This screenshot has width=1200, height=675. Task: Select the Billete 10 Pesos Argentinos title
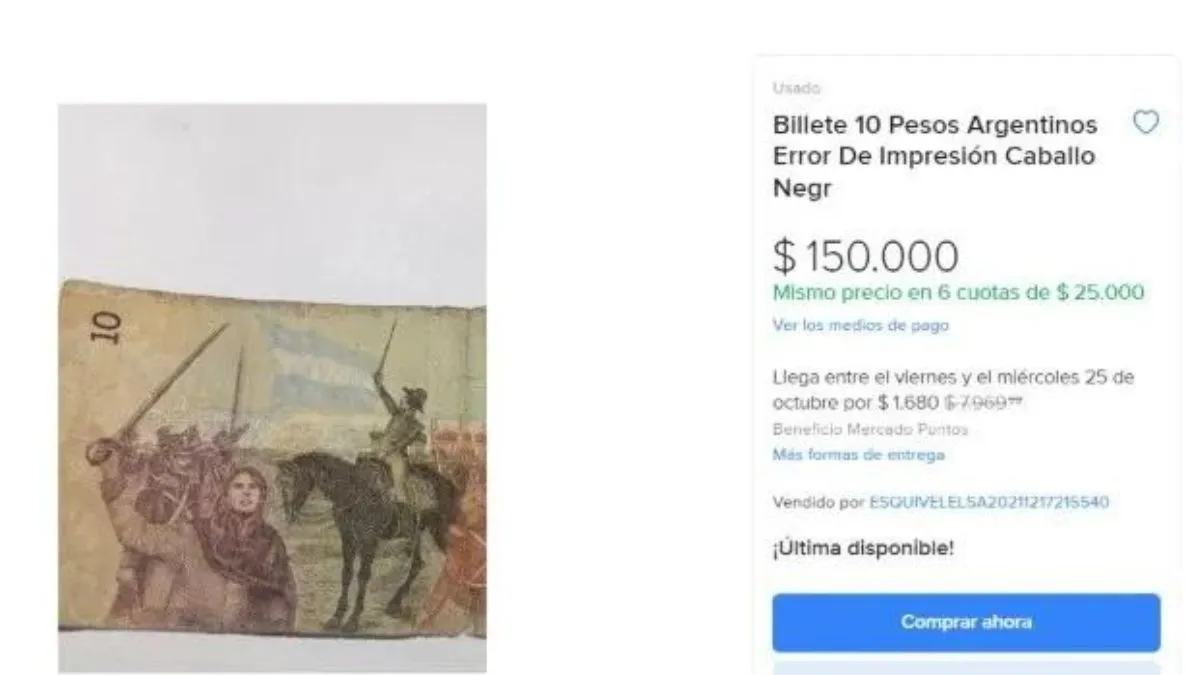(935, 157)
